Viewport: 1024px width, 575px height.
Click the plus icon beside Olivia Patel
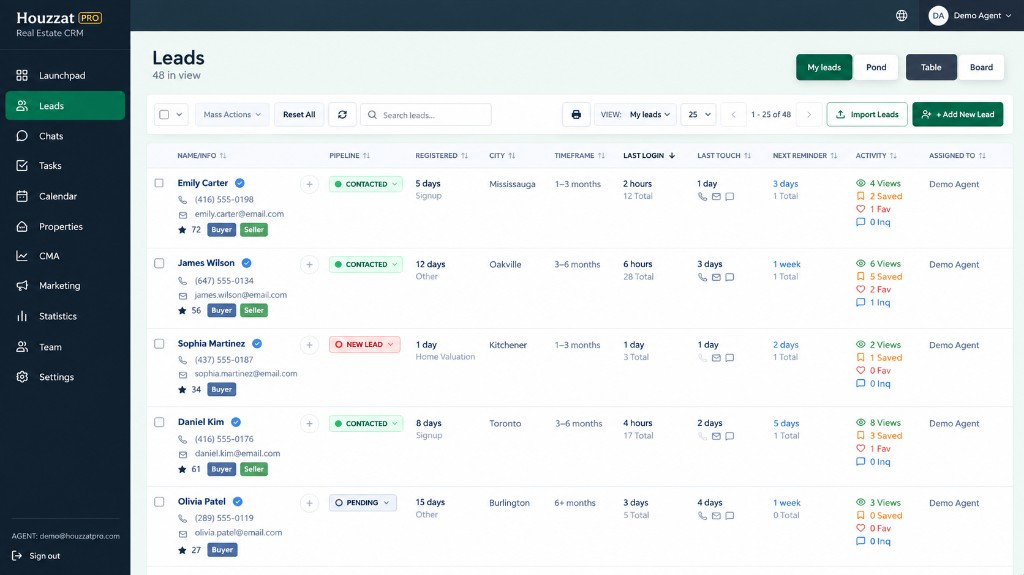click(310, 503)
